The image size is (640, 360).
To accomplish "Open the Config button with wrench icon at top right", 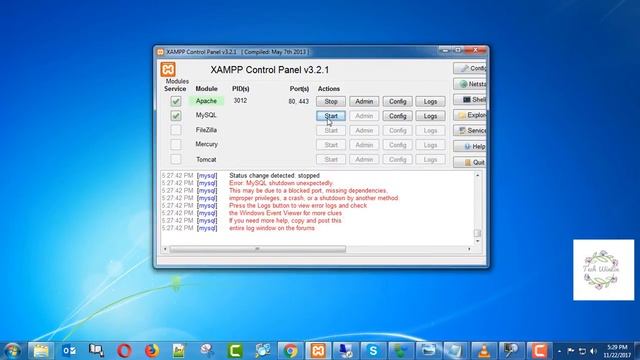I will pyautogui.click(x=470, y=68).
